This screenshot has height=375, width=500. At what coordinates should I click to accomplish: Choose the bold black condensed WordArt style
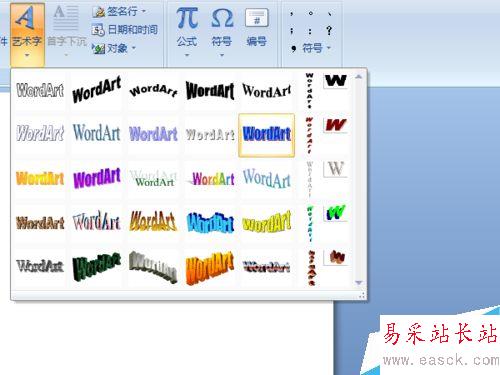210,90
